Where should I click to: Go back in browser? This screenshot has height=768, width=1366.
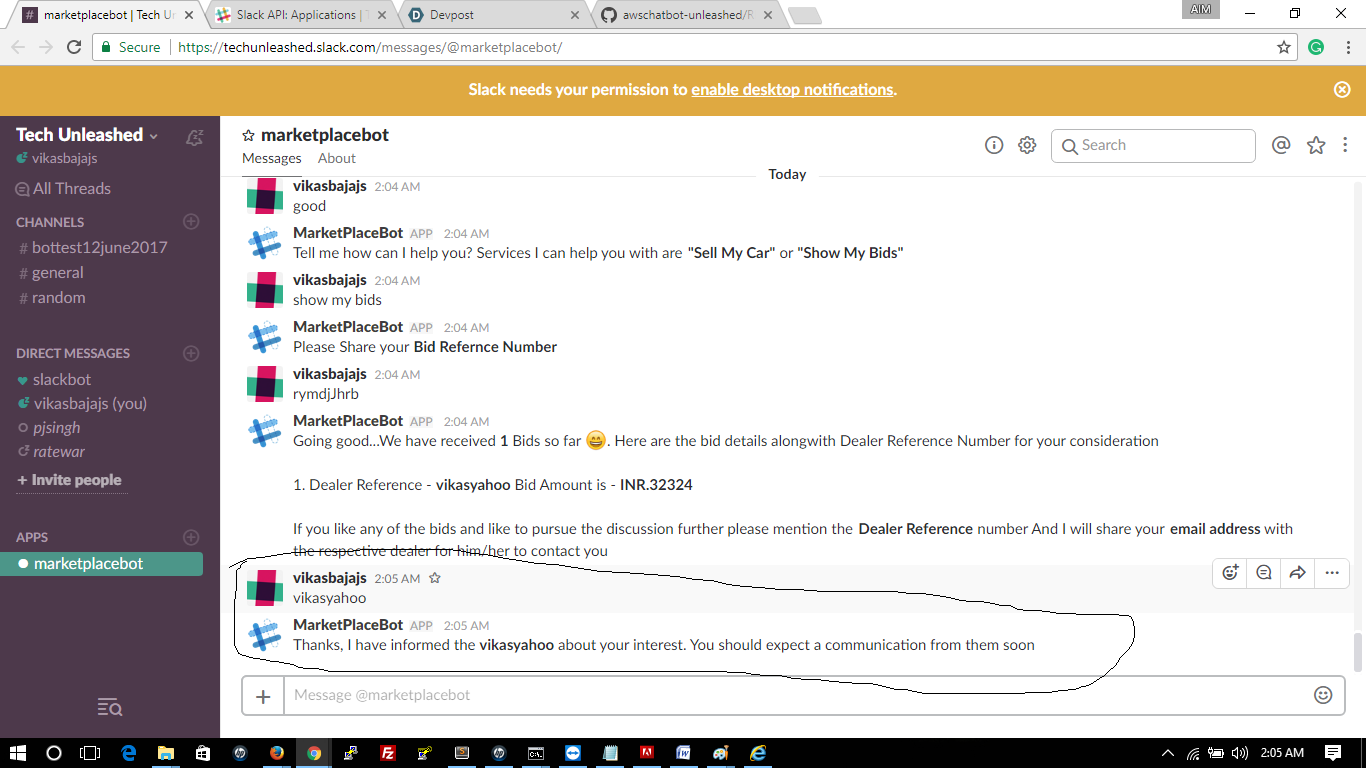click(x=18, y=47)
